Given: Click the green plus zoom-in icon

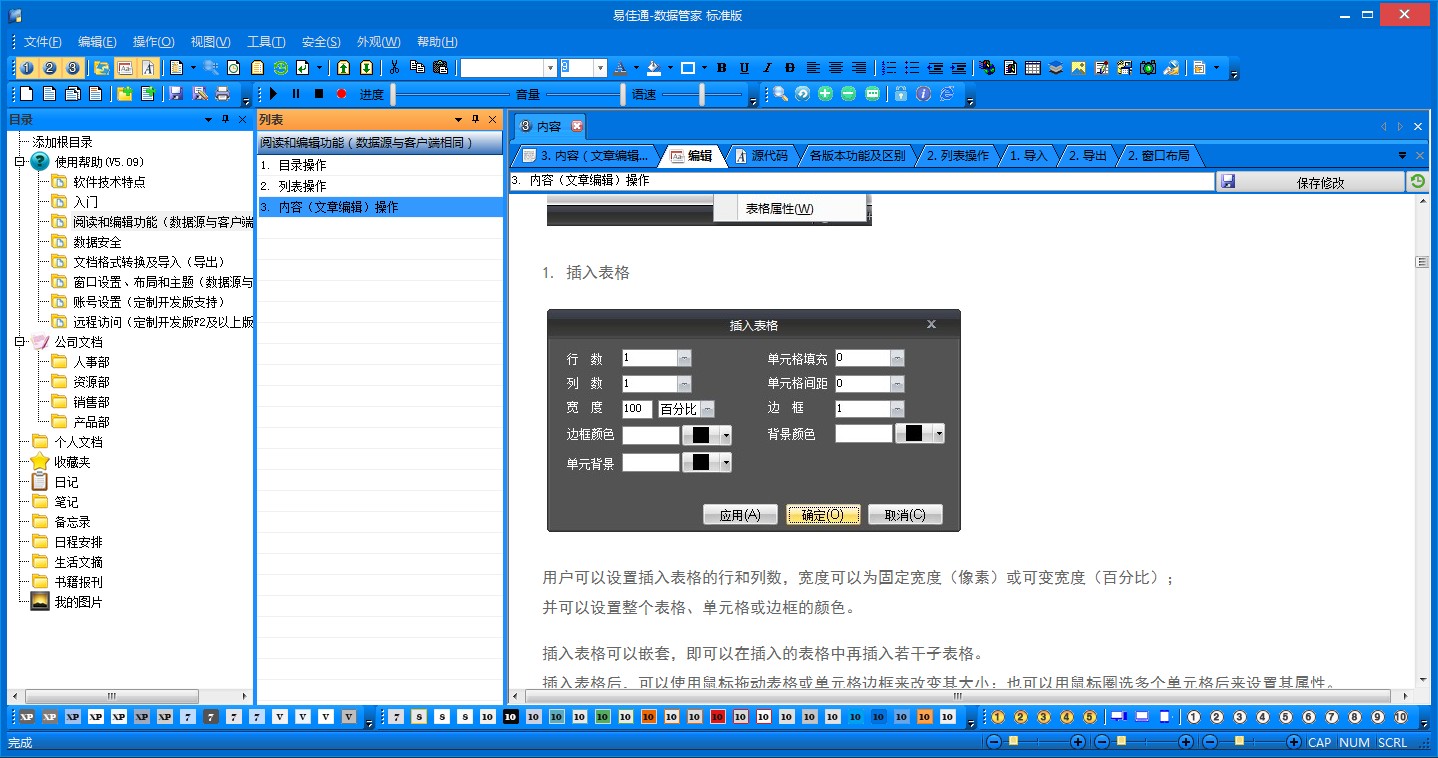Looking at the screenshot, I should [825, 94].
